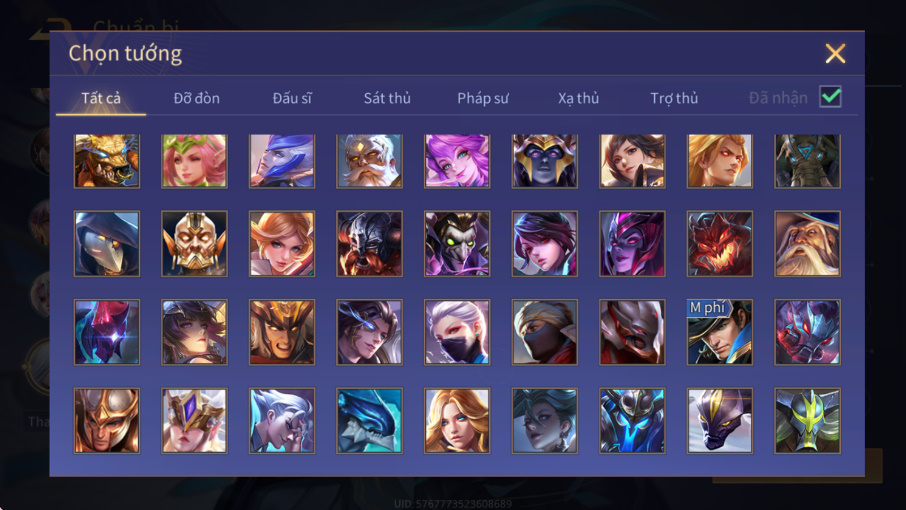The width and height of the screenshot is (906, 510).
Task: Select the white-bearded elder with gold forehead gem
Action: pos(369,161)
